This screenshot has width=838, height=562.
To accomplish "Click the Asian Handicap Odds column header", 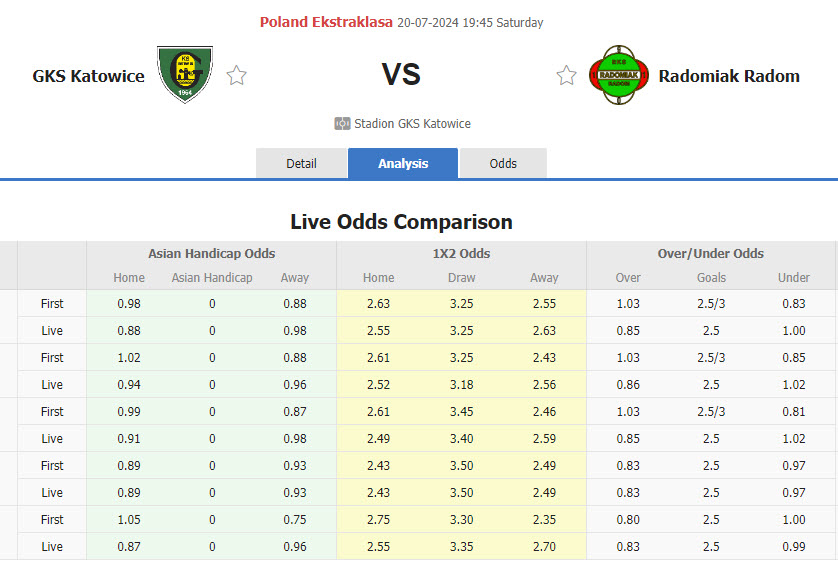I will pos(212,254).
